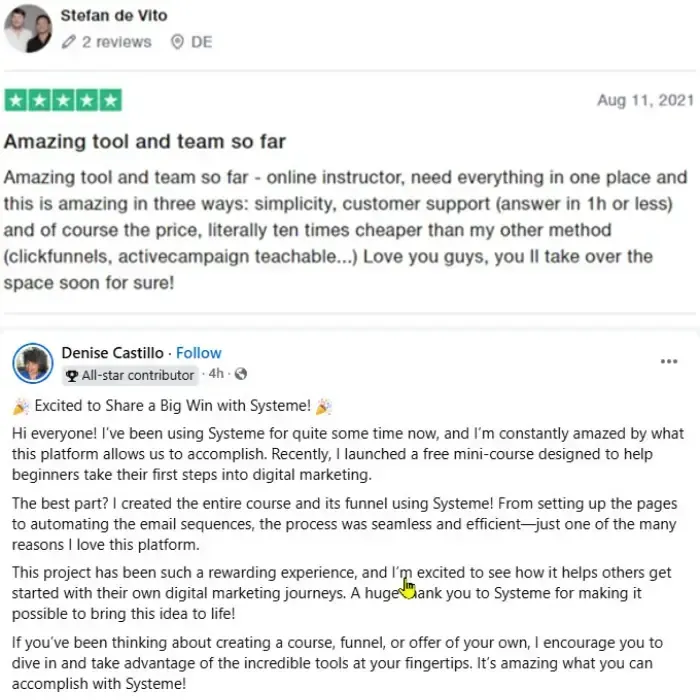Screen dimensions: 700x700
Task: Click the party popper emoji before 'Excited to Share'
Action: pyautogui.click(x=21, y=406)
